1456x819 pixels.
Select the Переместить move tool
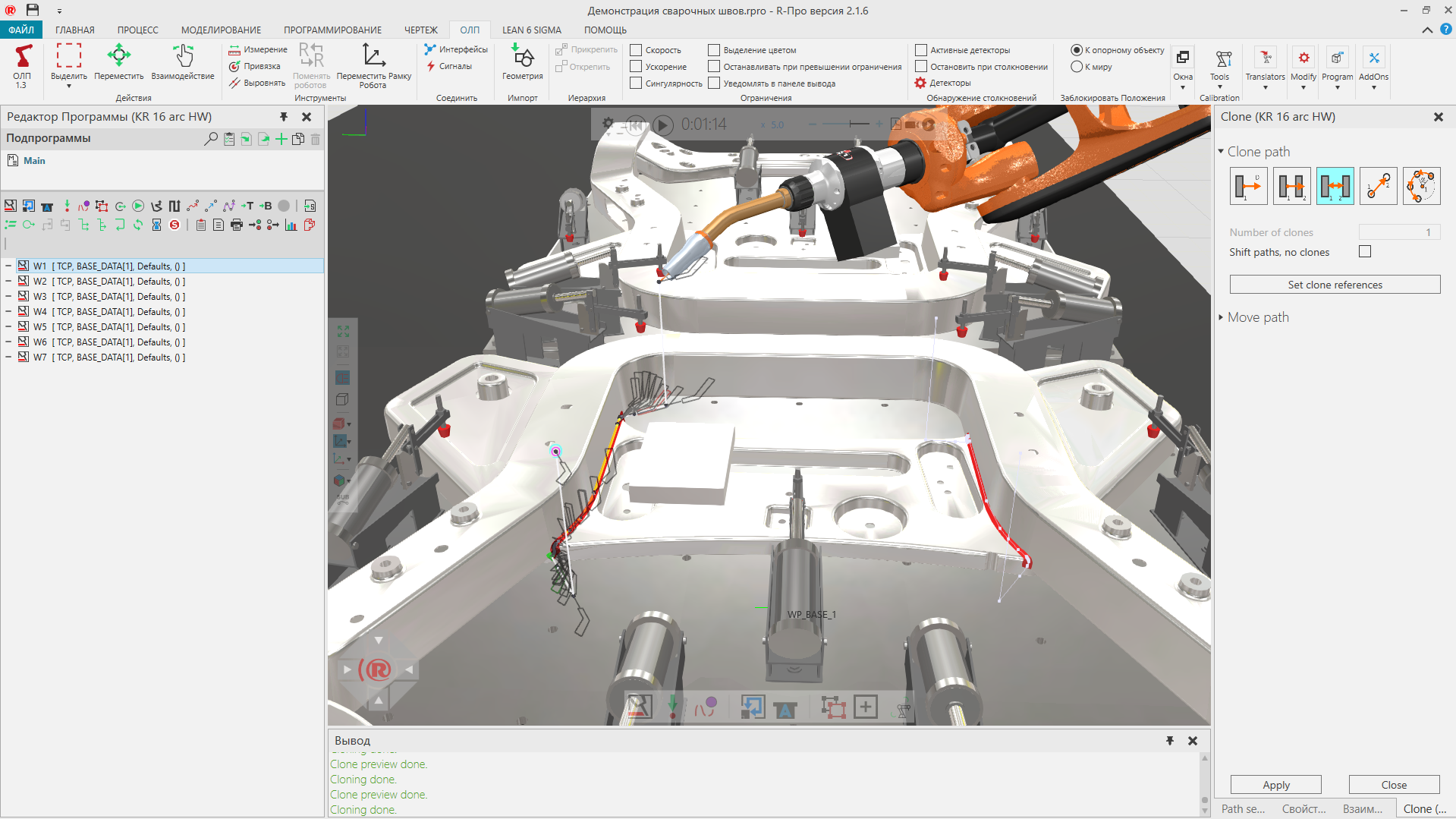pos(118,61)
